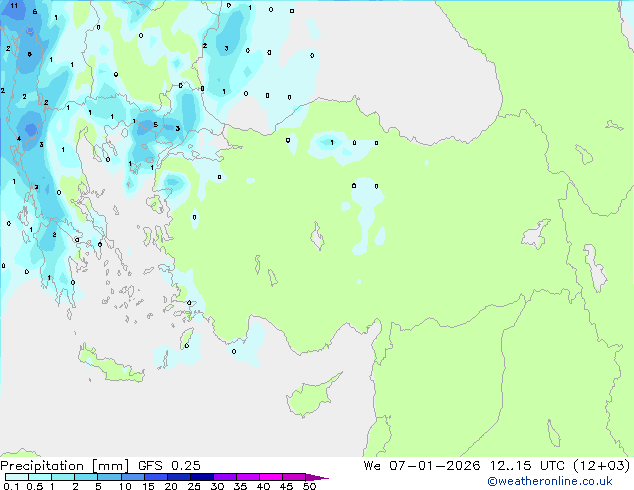Click the forecast offset "(12+03)"

602,466
